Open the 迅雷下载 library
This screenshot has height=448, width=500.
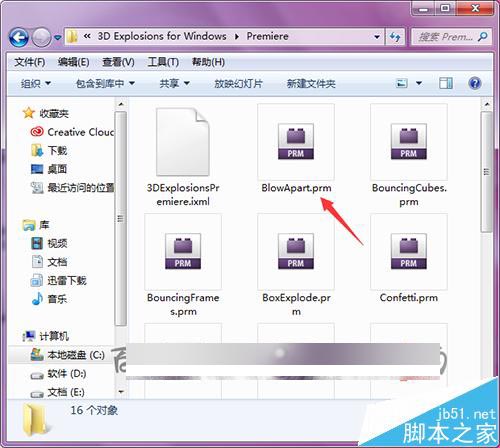point(67,281)
